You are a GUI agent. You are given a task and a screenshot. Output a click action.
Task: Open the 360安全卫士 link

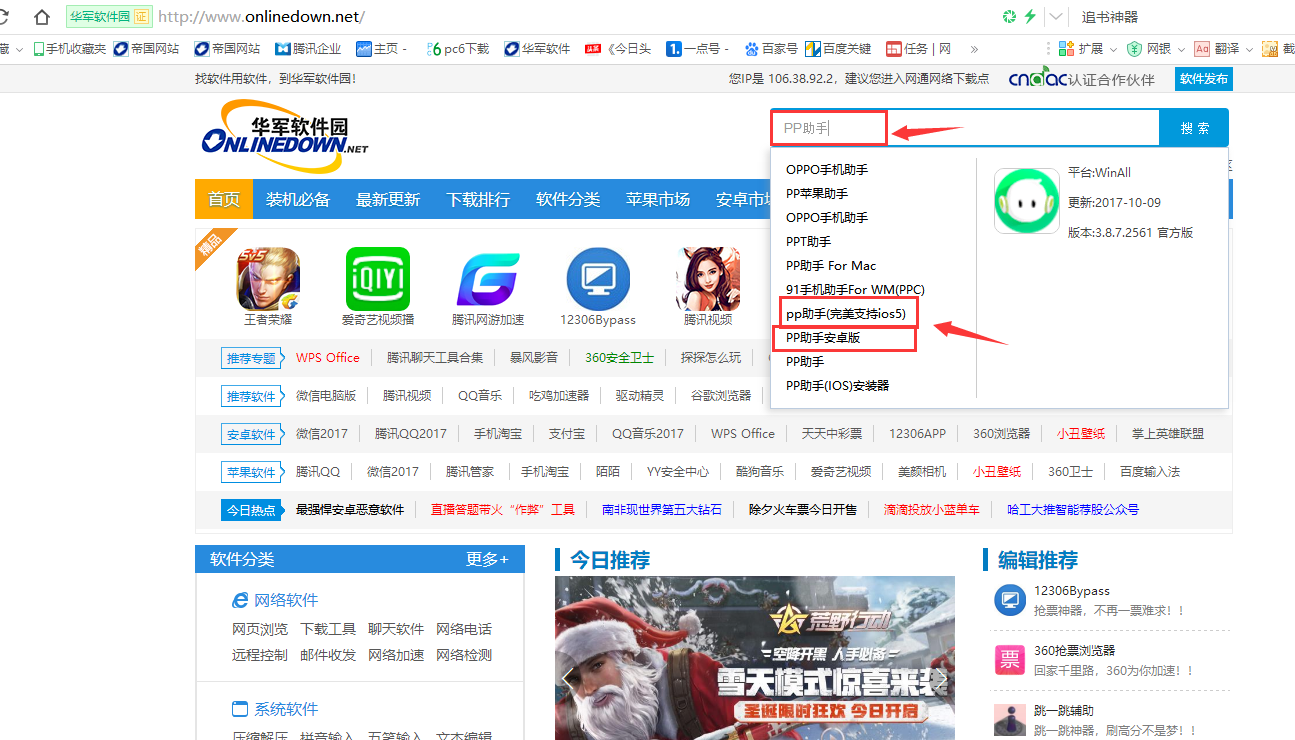(x=619, y=357)
